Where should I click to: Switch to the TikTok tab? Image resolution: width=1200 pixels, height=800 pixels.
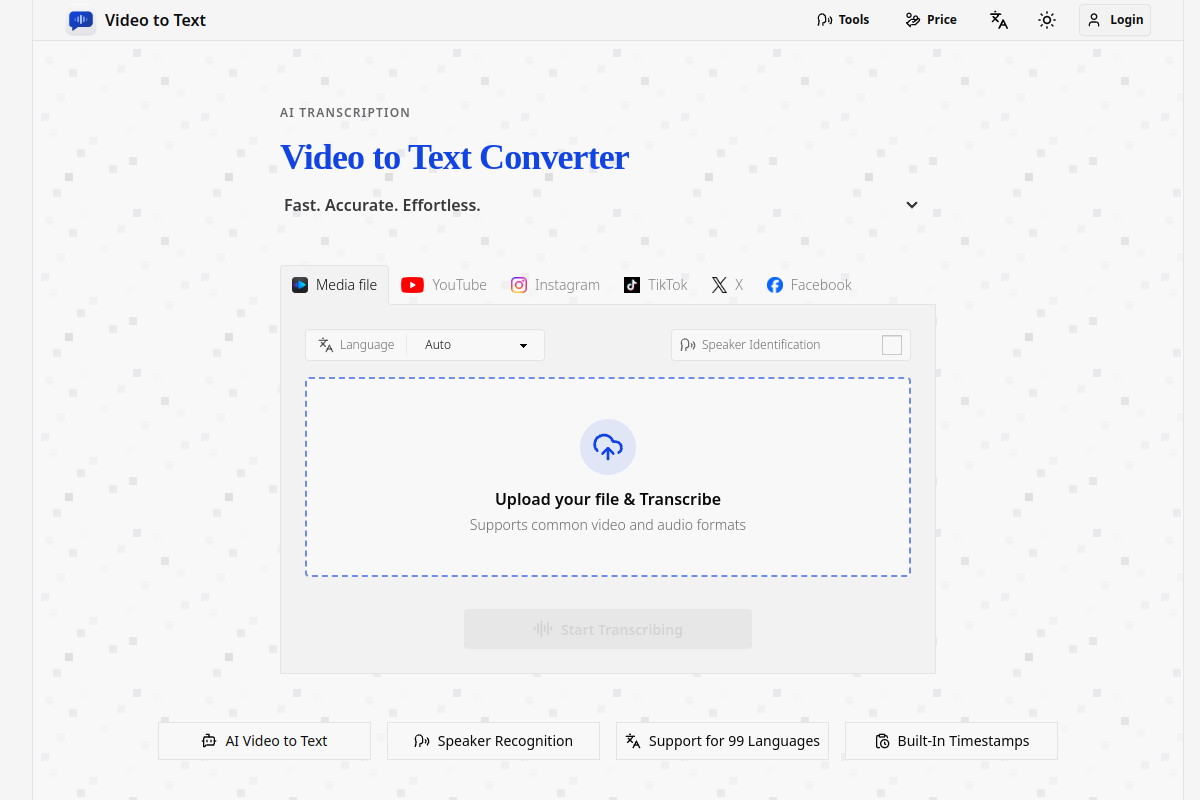[x=656, y=285]
